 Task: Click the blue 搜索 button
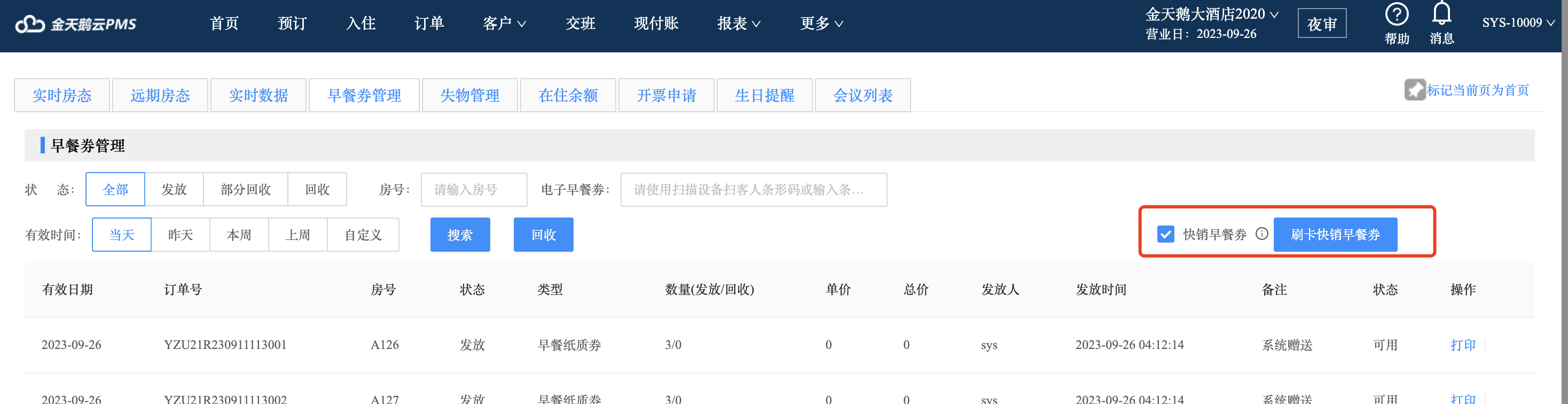click(x=460, y=235)
